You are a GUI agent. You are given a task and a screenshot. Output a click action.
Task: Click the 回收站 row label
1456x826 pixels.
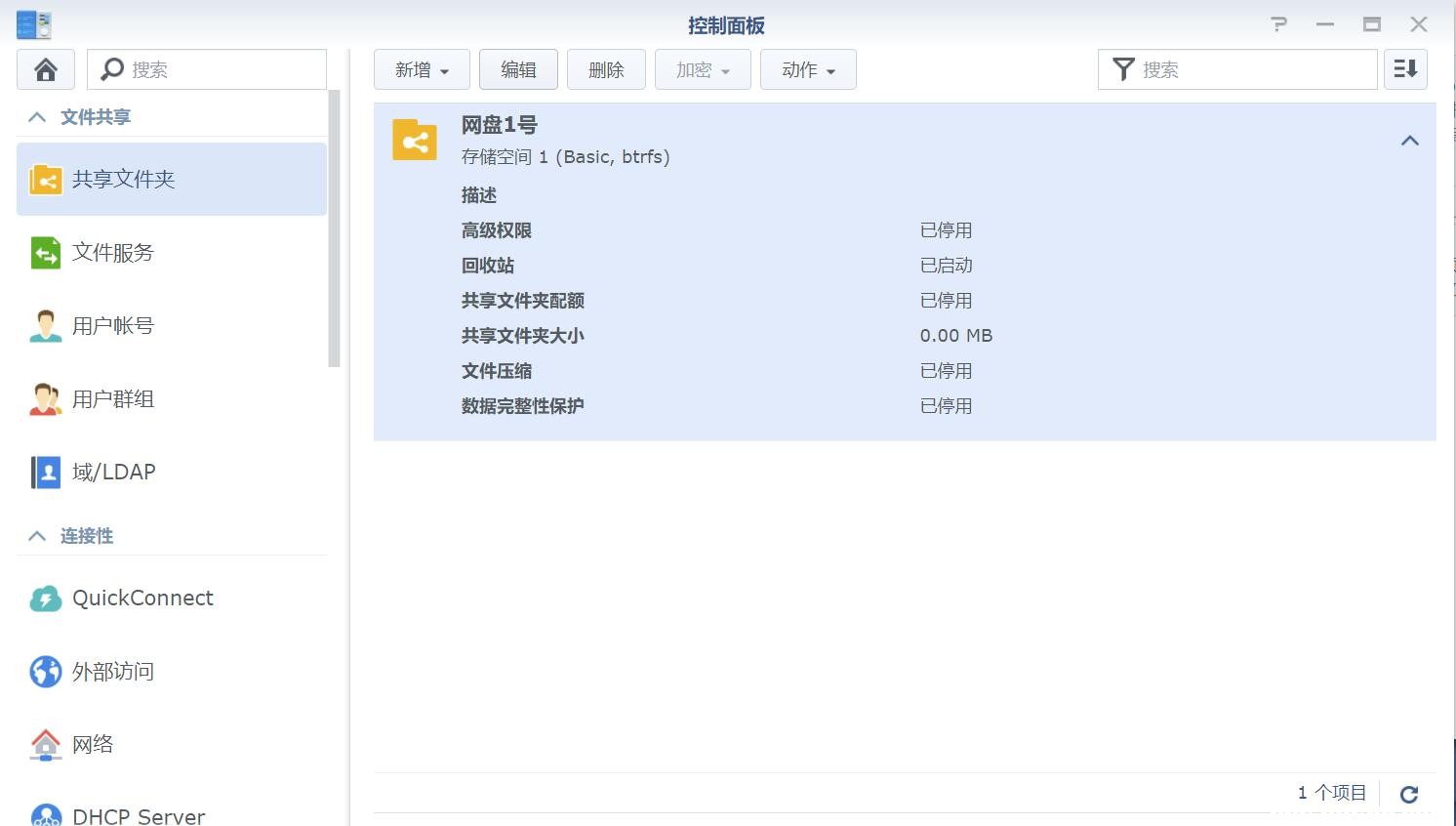[487, 266]
